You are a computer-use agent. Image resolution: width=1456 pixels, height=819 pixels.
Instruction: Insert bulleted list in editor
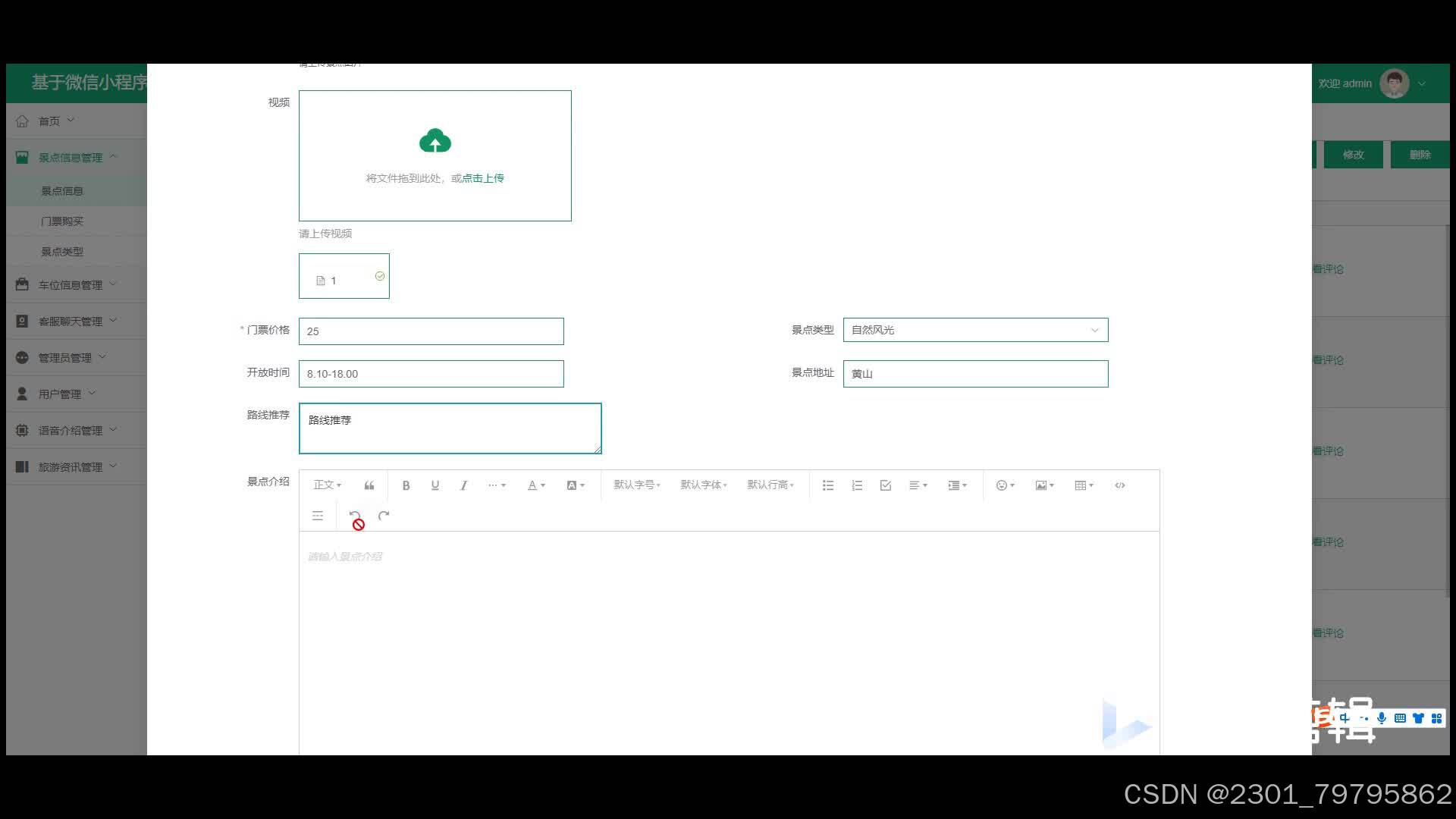828,485
